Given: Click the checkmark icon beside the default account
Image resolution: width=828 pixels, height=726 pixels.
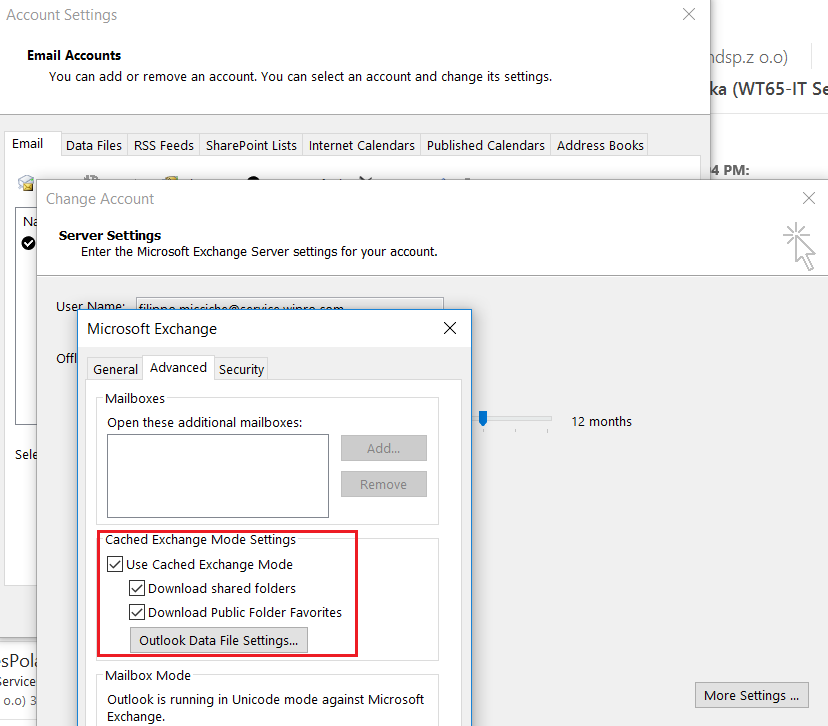Looking at the screenshot, I should 27,243.
